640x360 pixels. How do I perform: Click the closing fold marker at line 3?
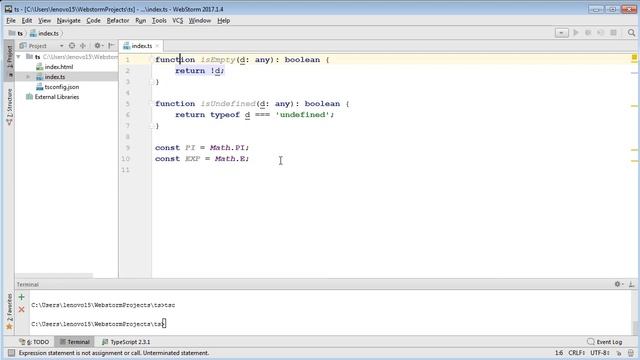click(x=152, y=82)
